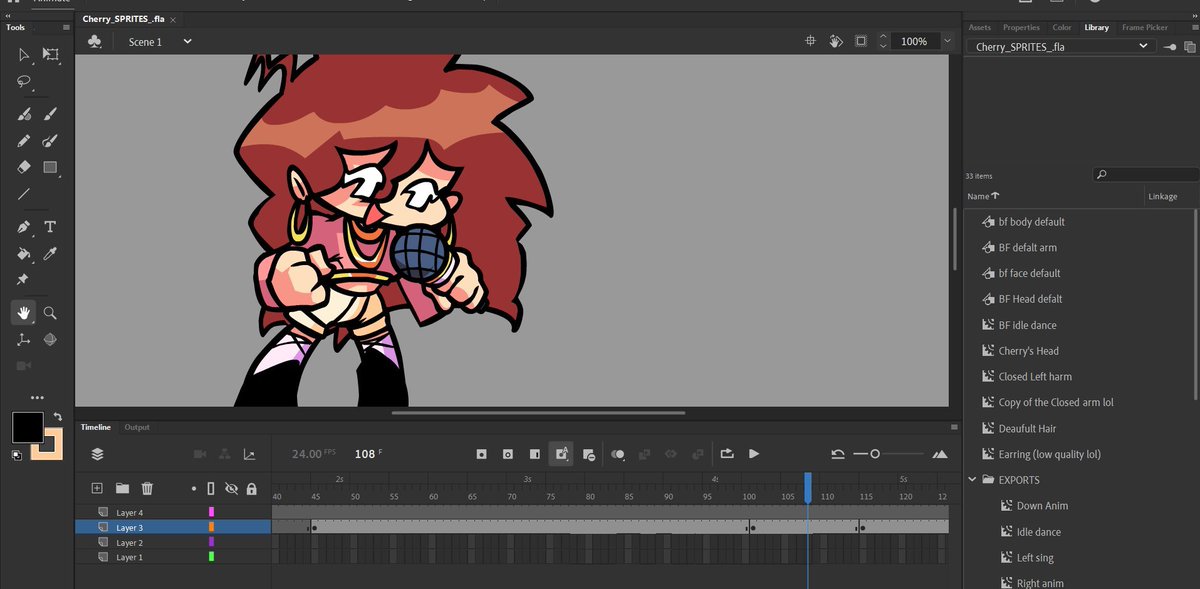Select the Bone tool
Image resolution: width=1200 pixels, height=589 pixels.
24,340
